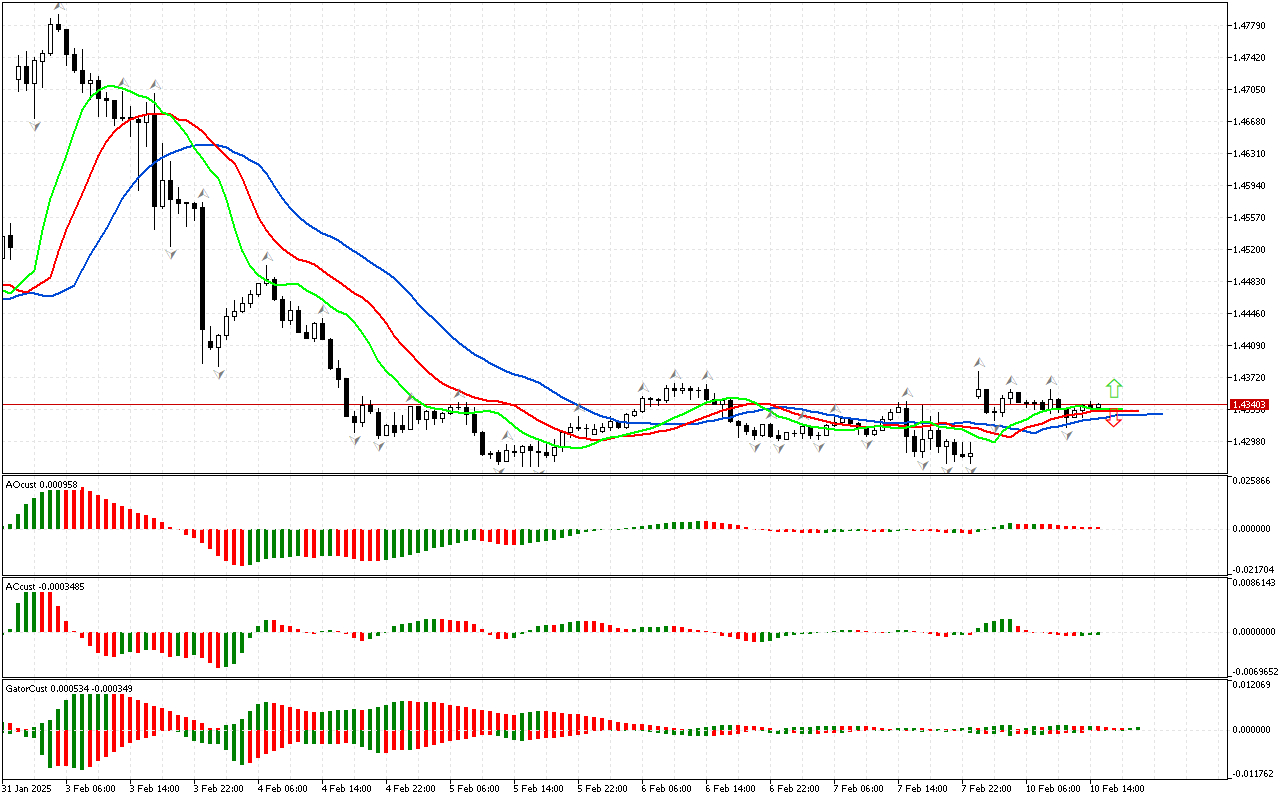The image size is (1280, 800).
Task: Click the 7 Feb 06:00 time label
Action: pos(857,789)
